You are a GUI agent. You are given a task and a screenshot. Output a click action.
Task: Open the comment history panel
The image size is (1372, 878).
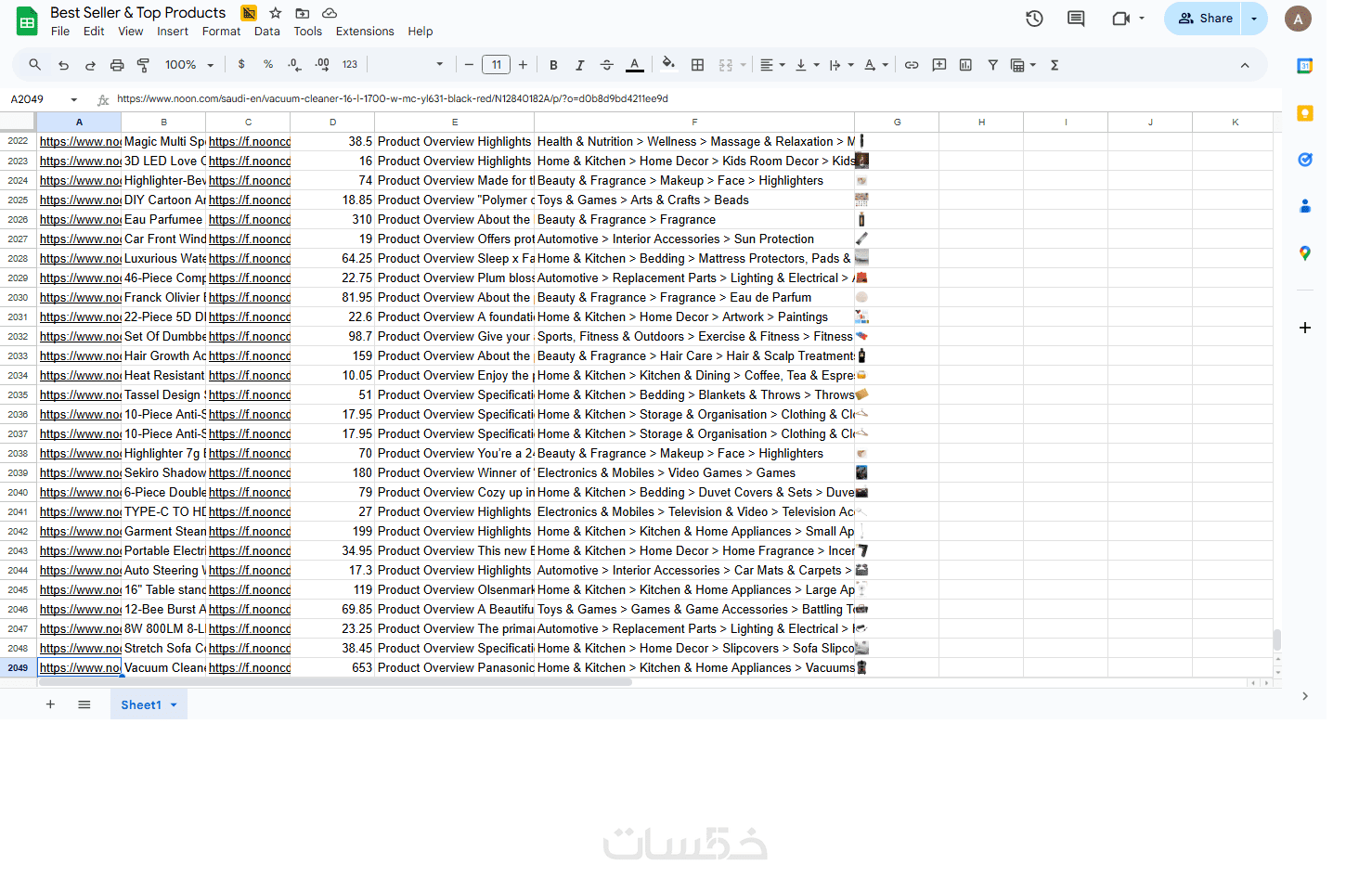(x=1076, y=19)
